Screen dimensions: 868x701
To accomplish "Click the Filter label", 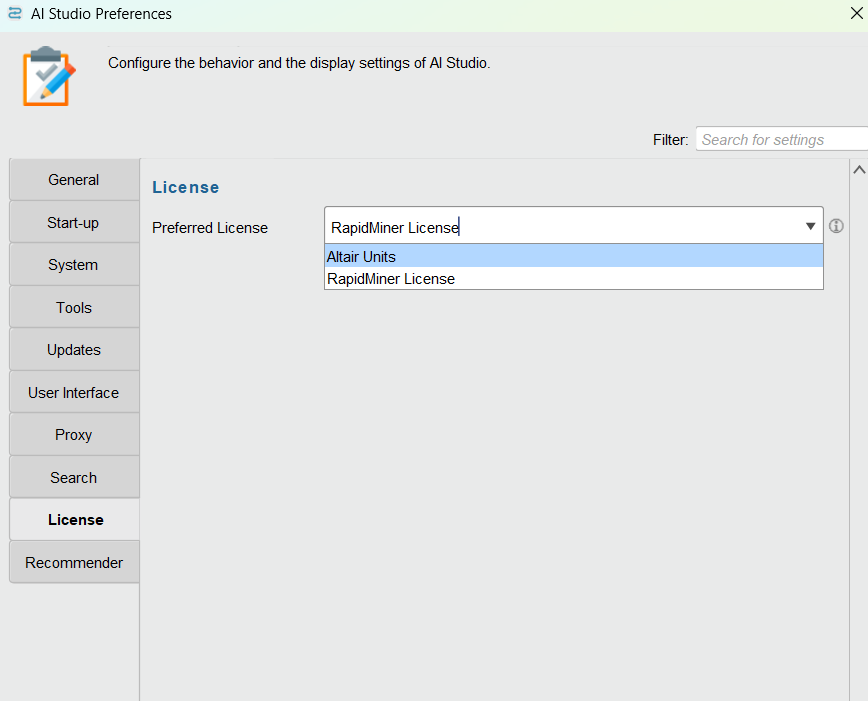I will pos(670,140).
